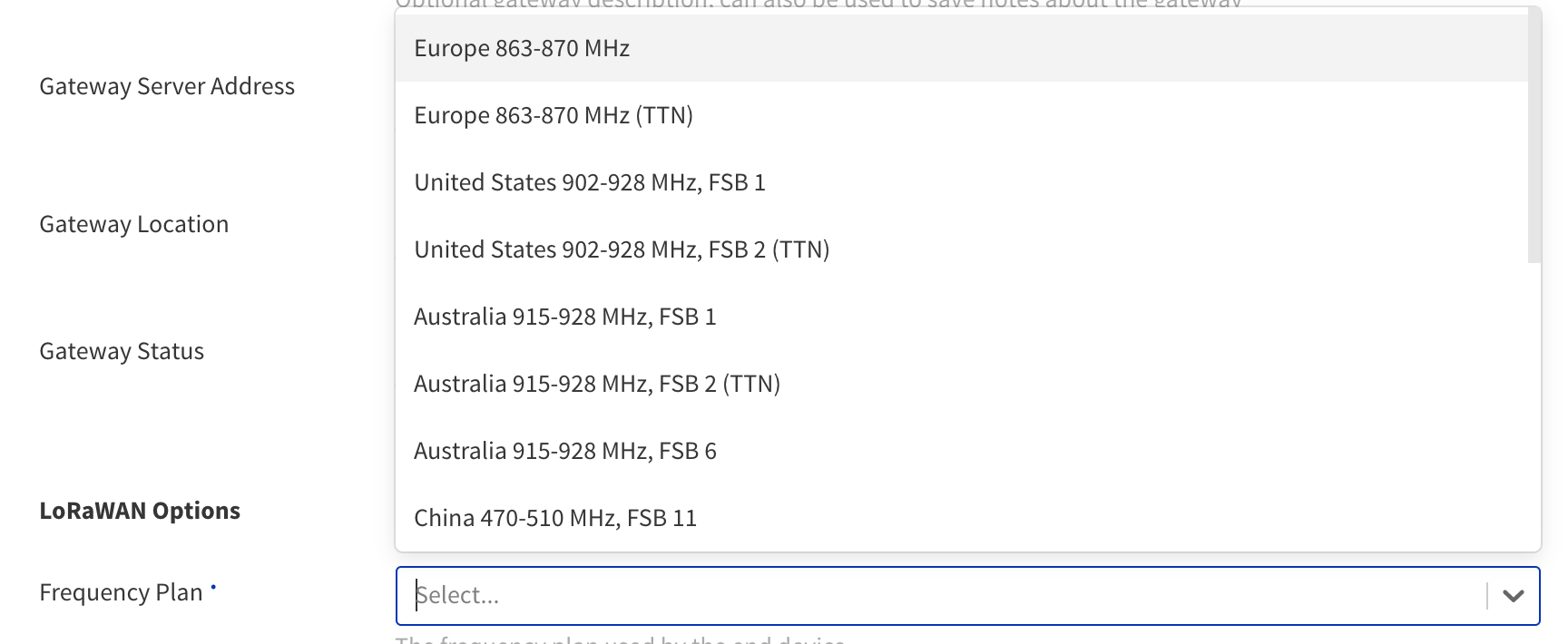The height and width of the screenshot is (644, 1568).
Task: Click the LoRaWAN Options section header
Action: (140, 510)
